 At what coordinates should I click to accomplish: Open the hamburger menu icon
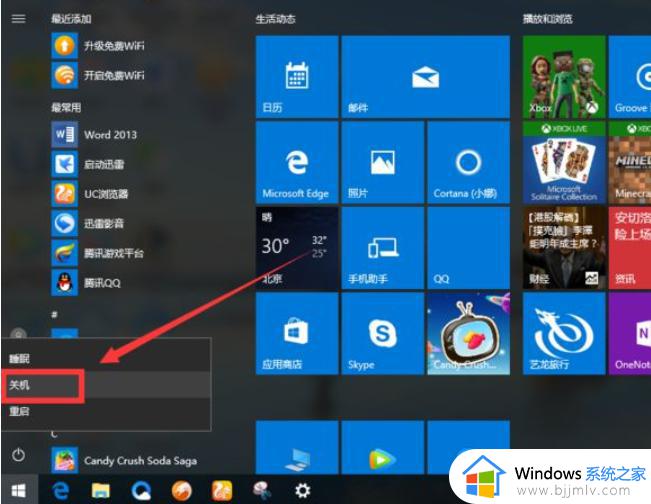pyautogui.click(x=19, y=19)
